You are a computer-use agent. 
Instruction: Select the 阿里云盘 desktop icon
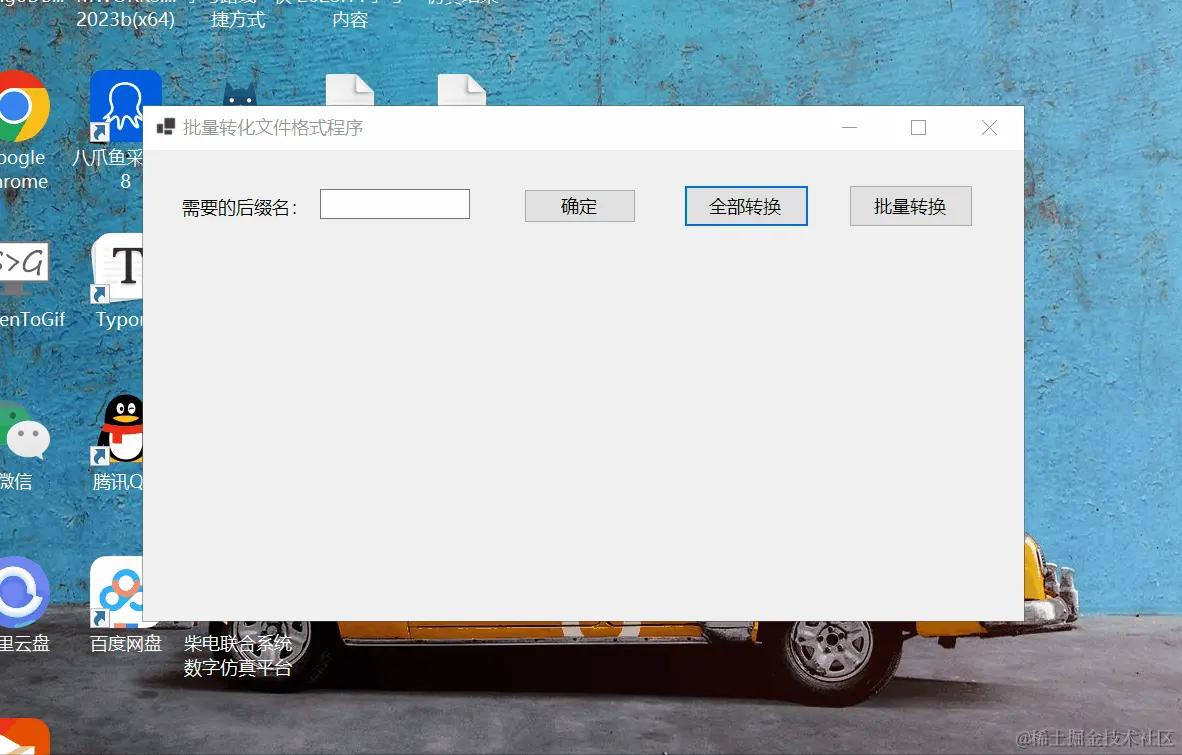click(23, 592)
